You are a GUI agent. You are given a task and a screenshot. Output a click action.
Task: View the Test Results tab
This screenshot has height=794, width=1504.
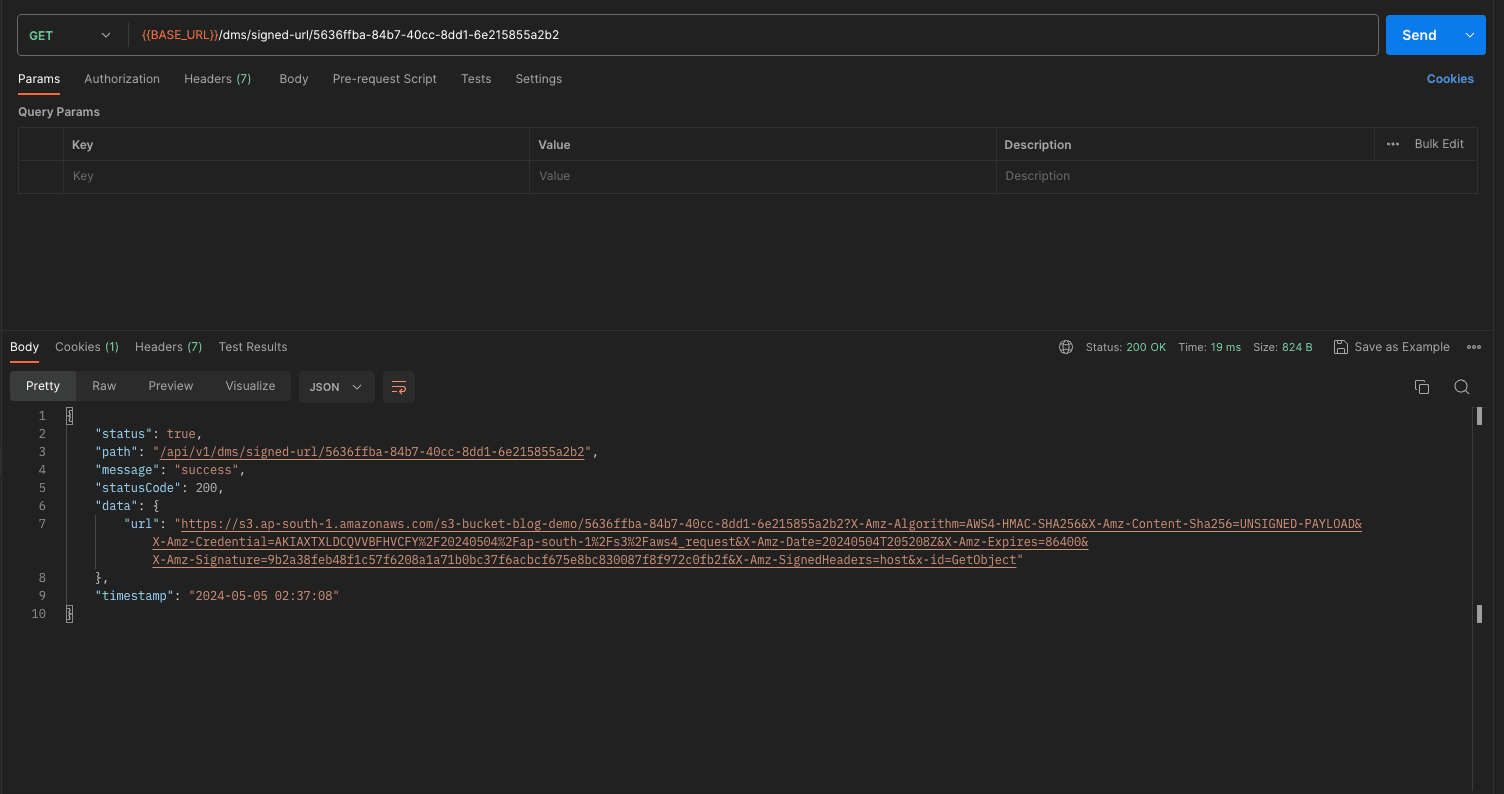click(252, 346)
